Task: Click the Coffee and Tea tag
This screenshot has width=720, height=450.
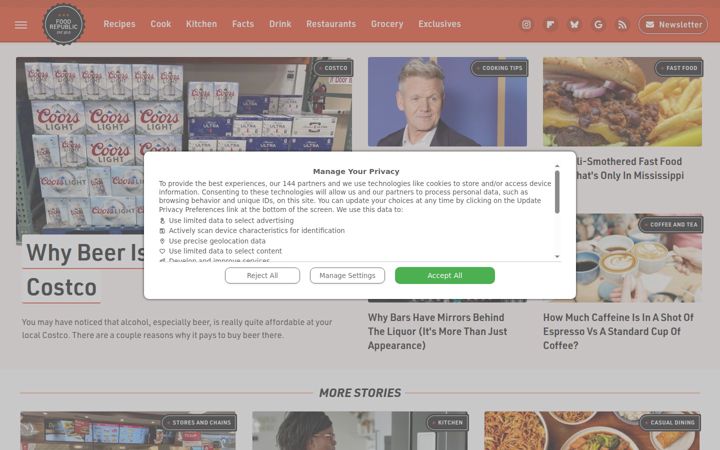Action: [x=671, y=225]
